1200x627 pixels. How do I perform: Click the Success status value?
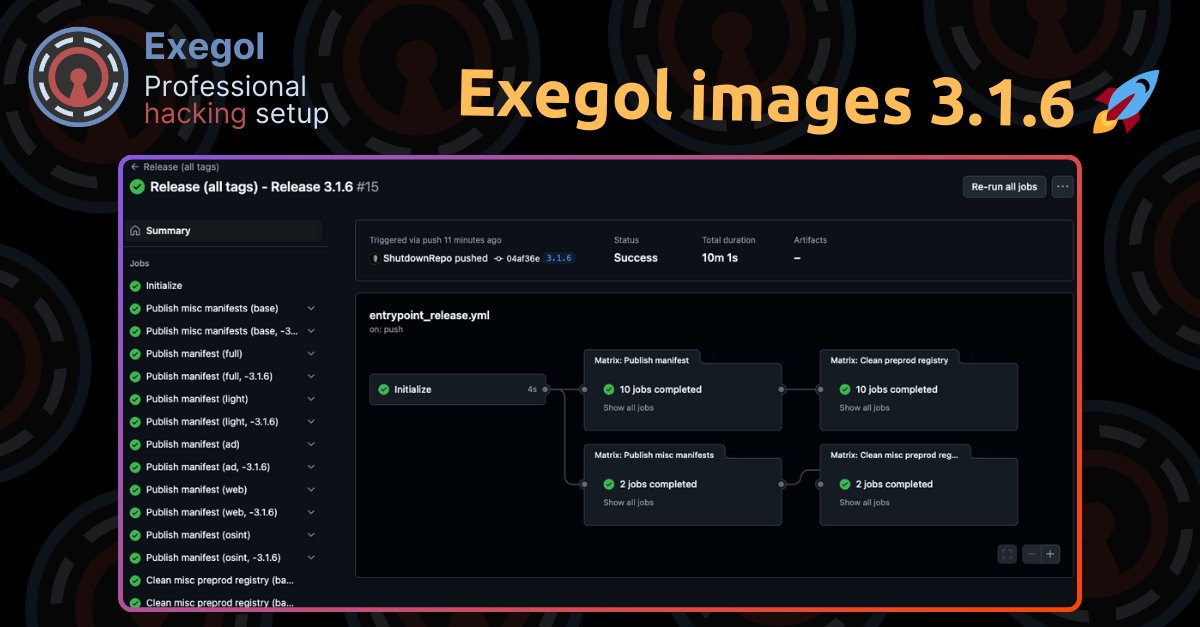tap(636, 258)
